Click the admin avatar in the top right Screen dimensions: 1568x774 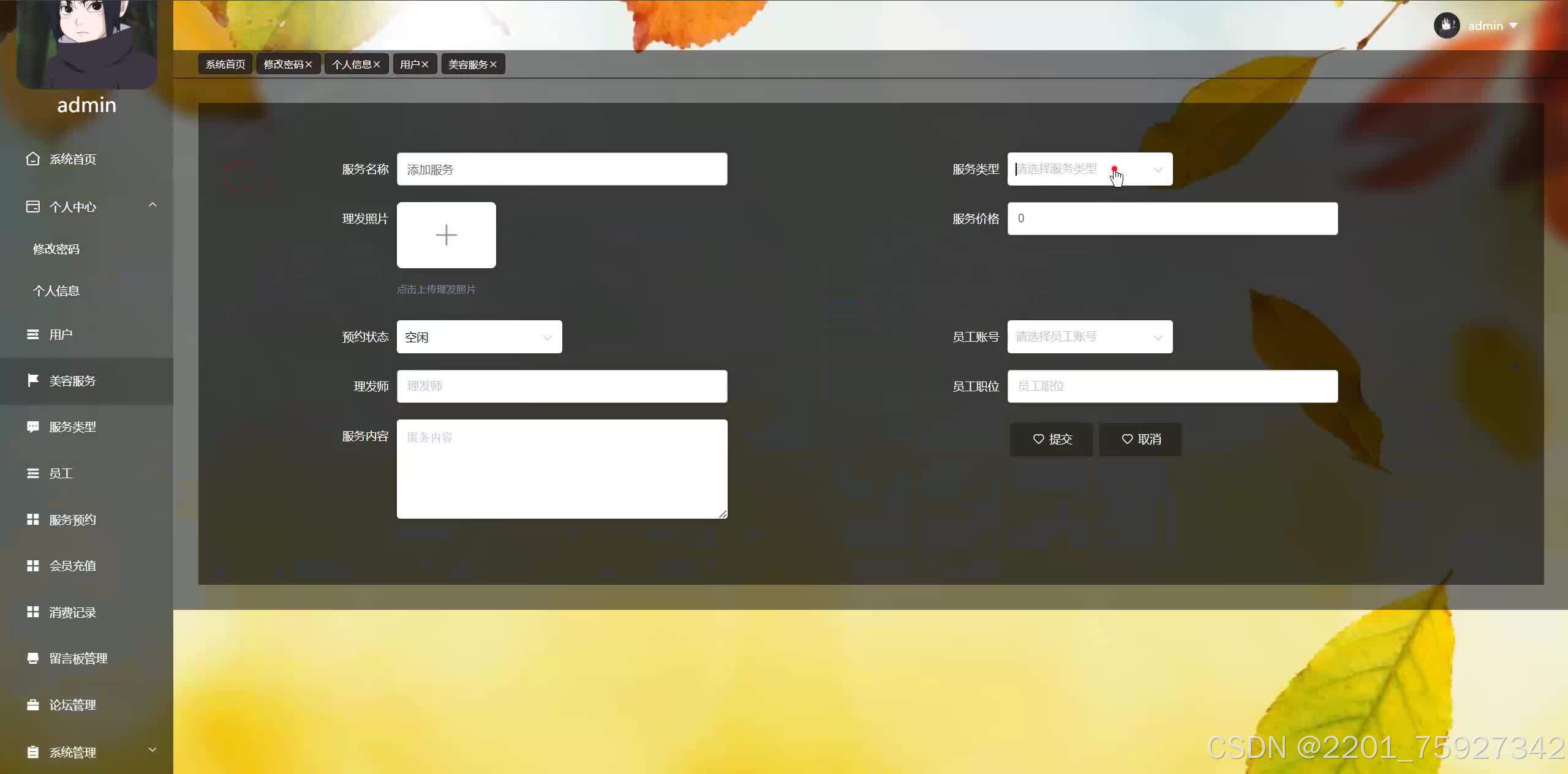[1447, 26]
